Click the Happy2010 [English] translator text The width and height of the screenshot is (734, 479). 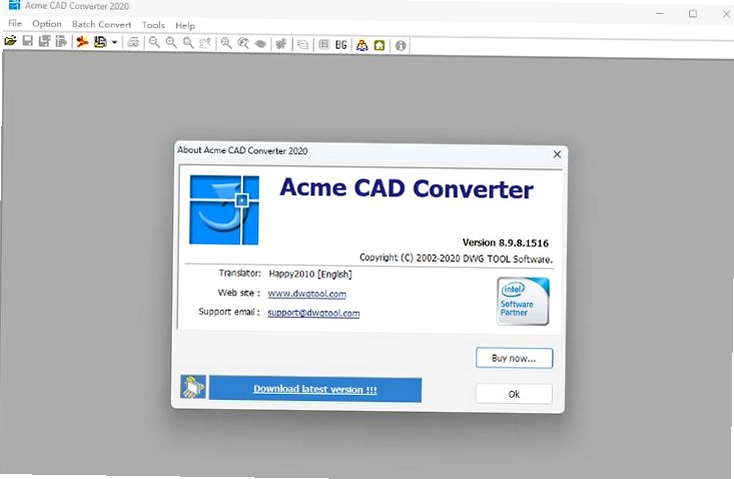[310, 274]
